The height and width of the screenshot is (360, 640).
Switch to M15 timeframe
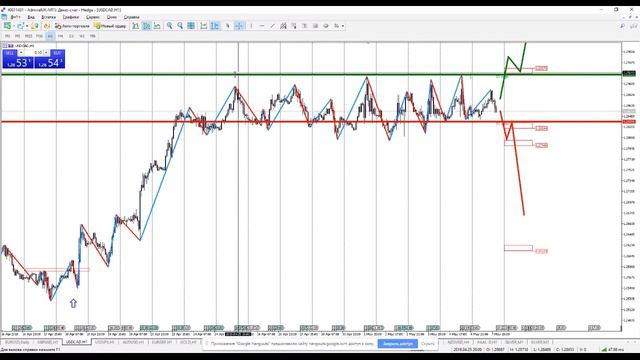click(x=28, y=36)
